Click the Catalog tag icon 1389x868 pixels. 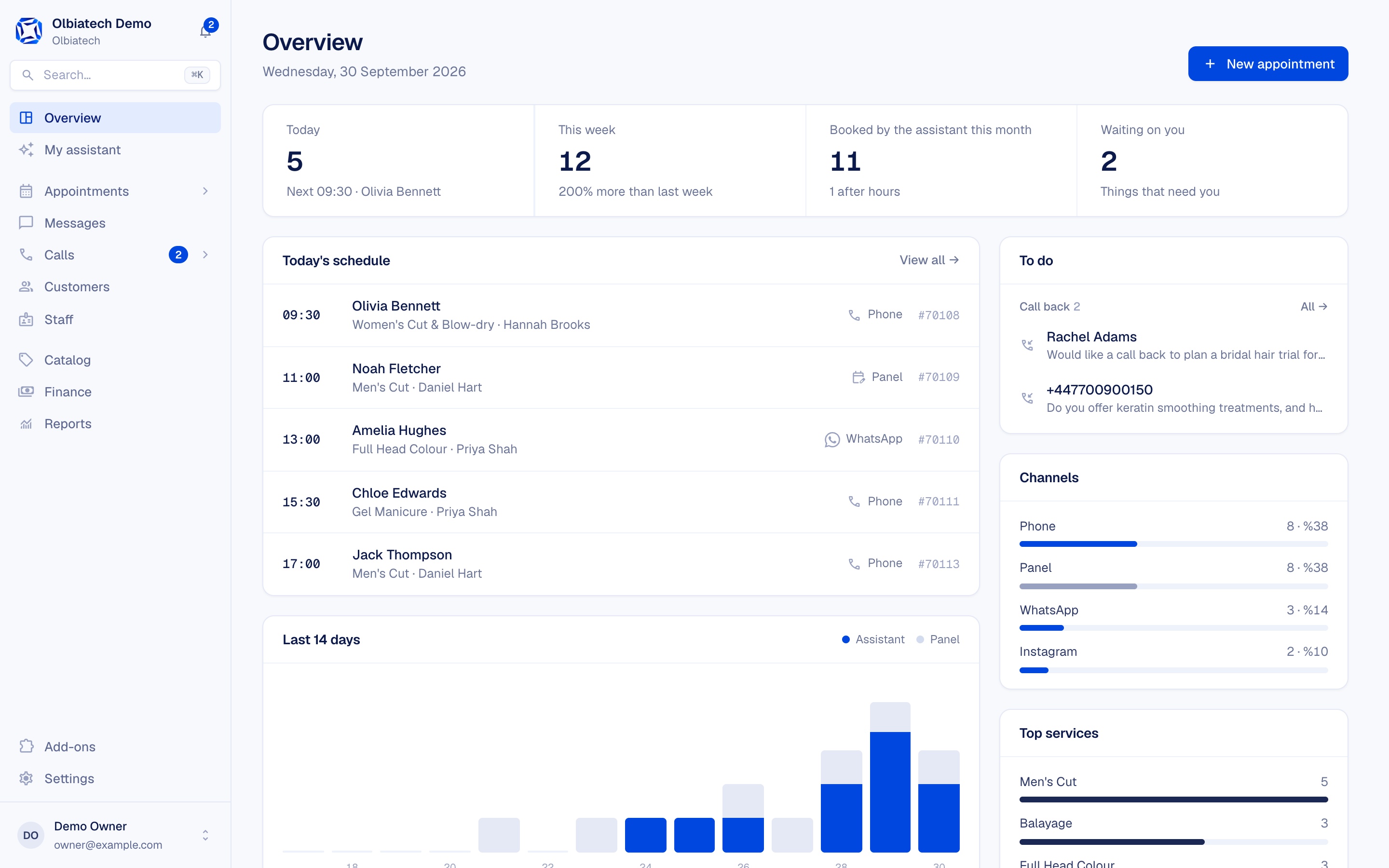(x=26, y=360)
